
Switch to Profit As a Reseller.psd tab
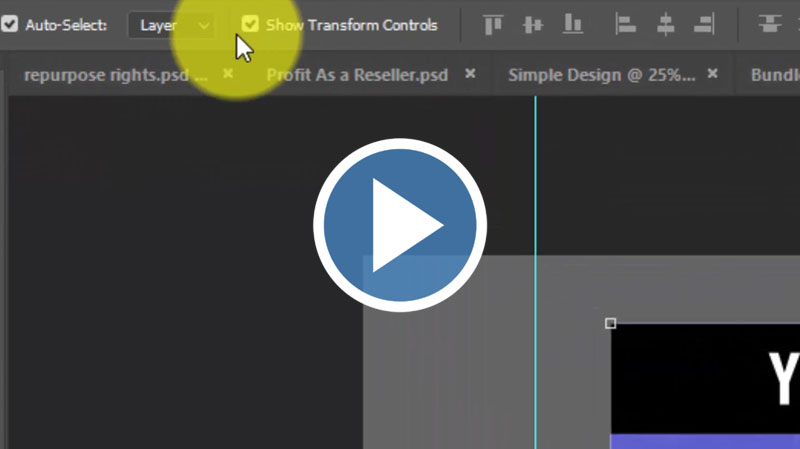click(x=357, y=75)
